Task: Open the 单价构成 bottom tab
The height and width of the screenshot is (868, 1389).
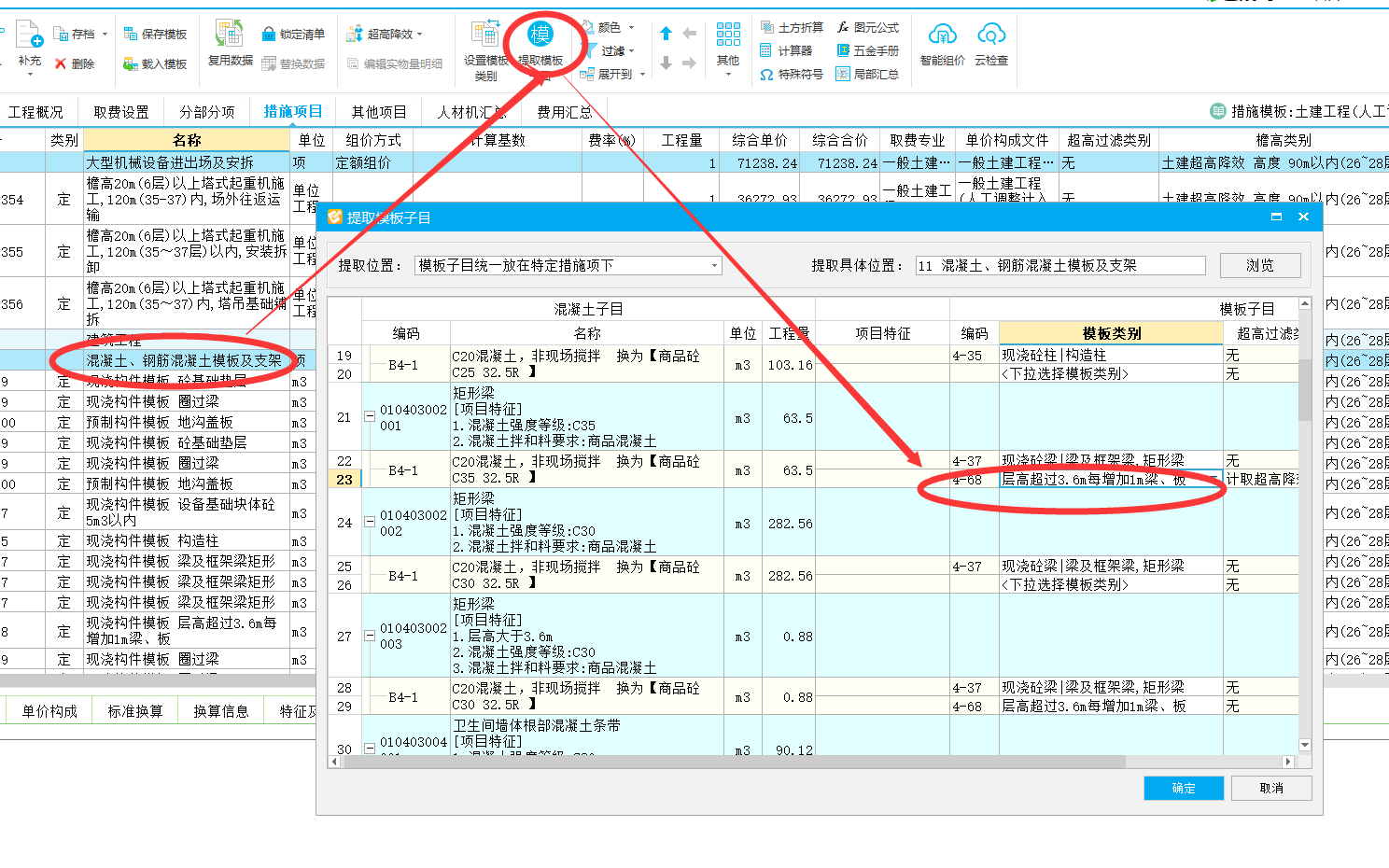Action: [50, 711]
